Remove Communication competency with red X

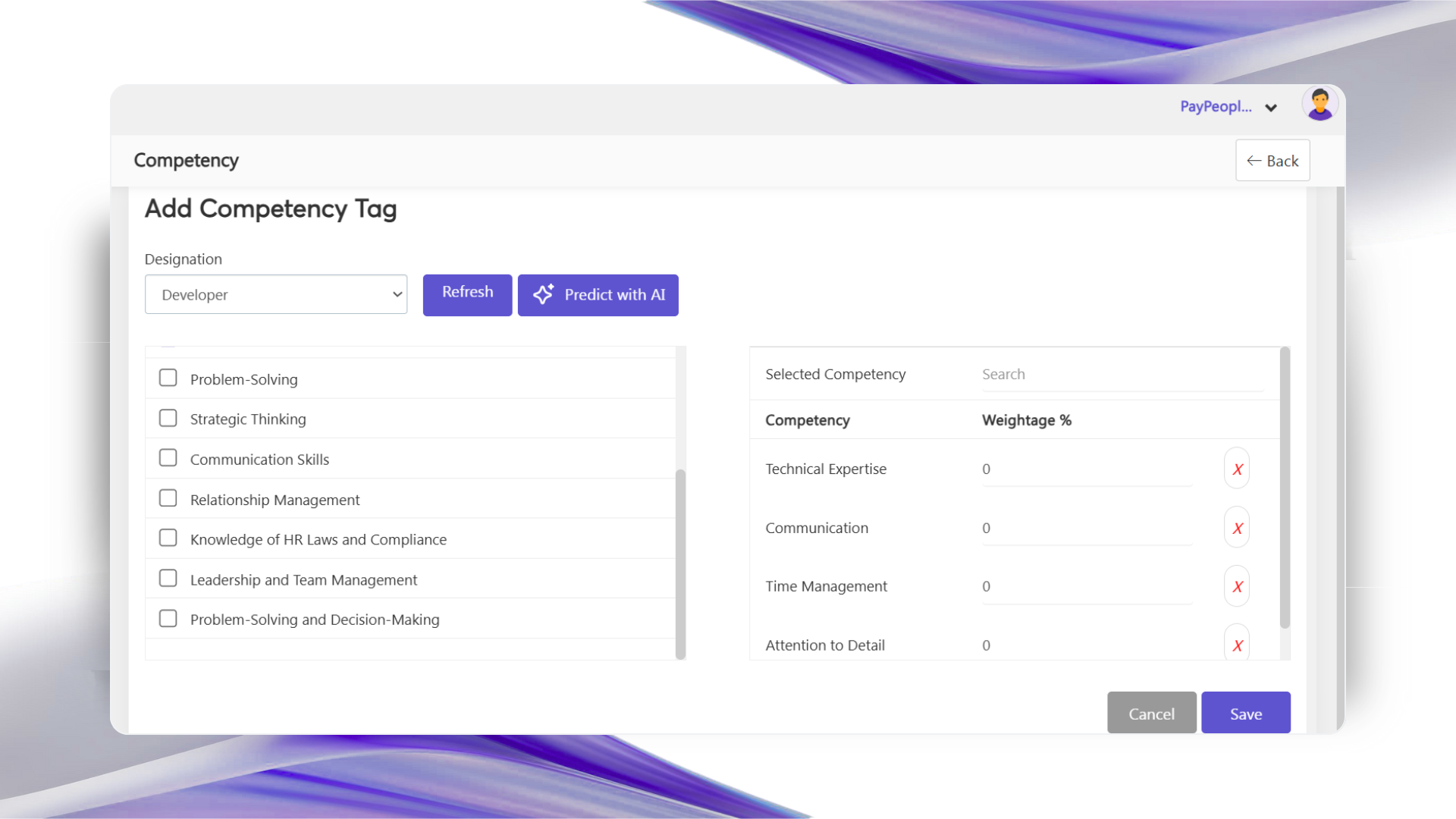pos(1237,529)
